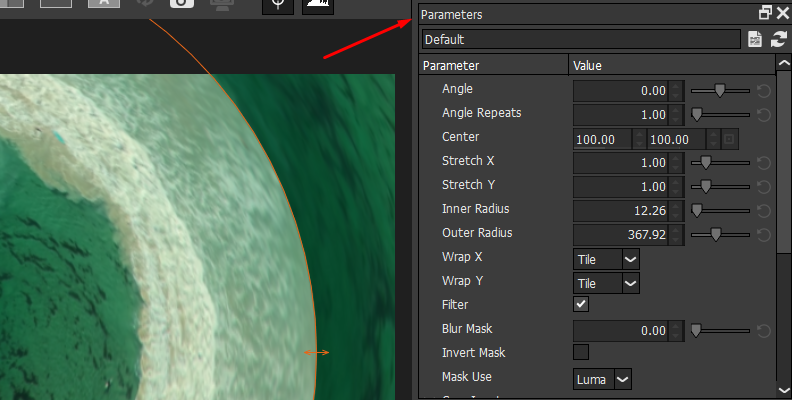Increase Inner Radius with the up stepper
Screen dimensions: 792x400
point(676,206)
